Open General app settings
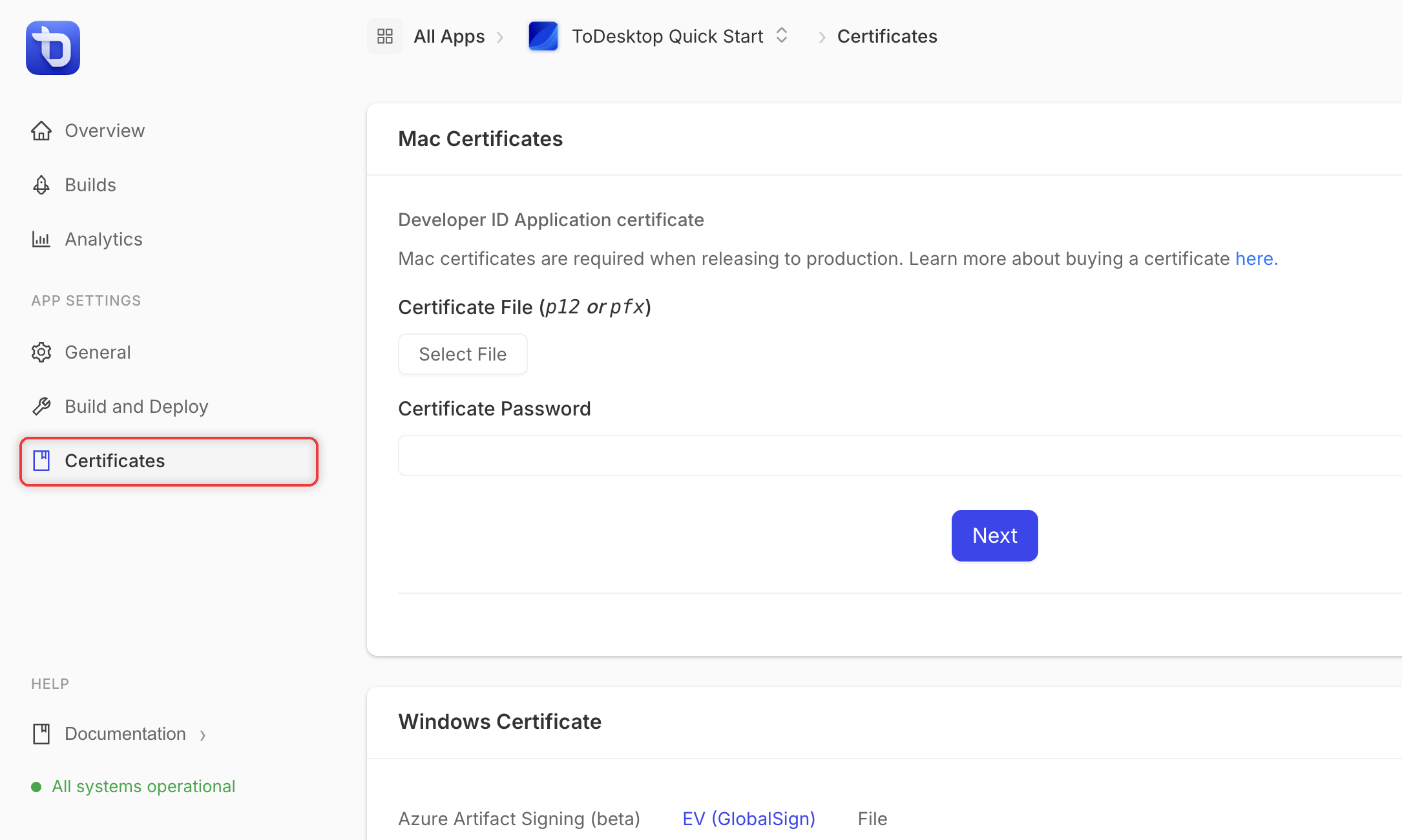Image resolution: width=1402 pixels, height=840 pixels. pos(98,352)
